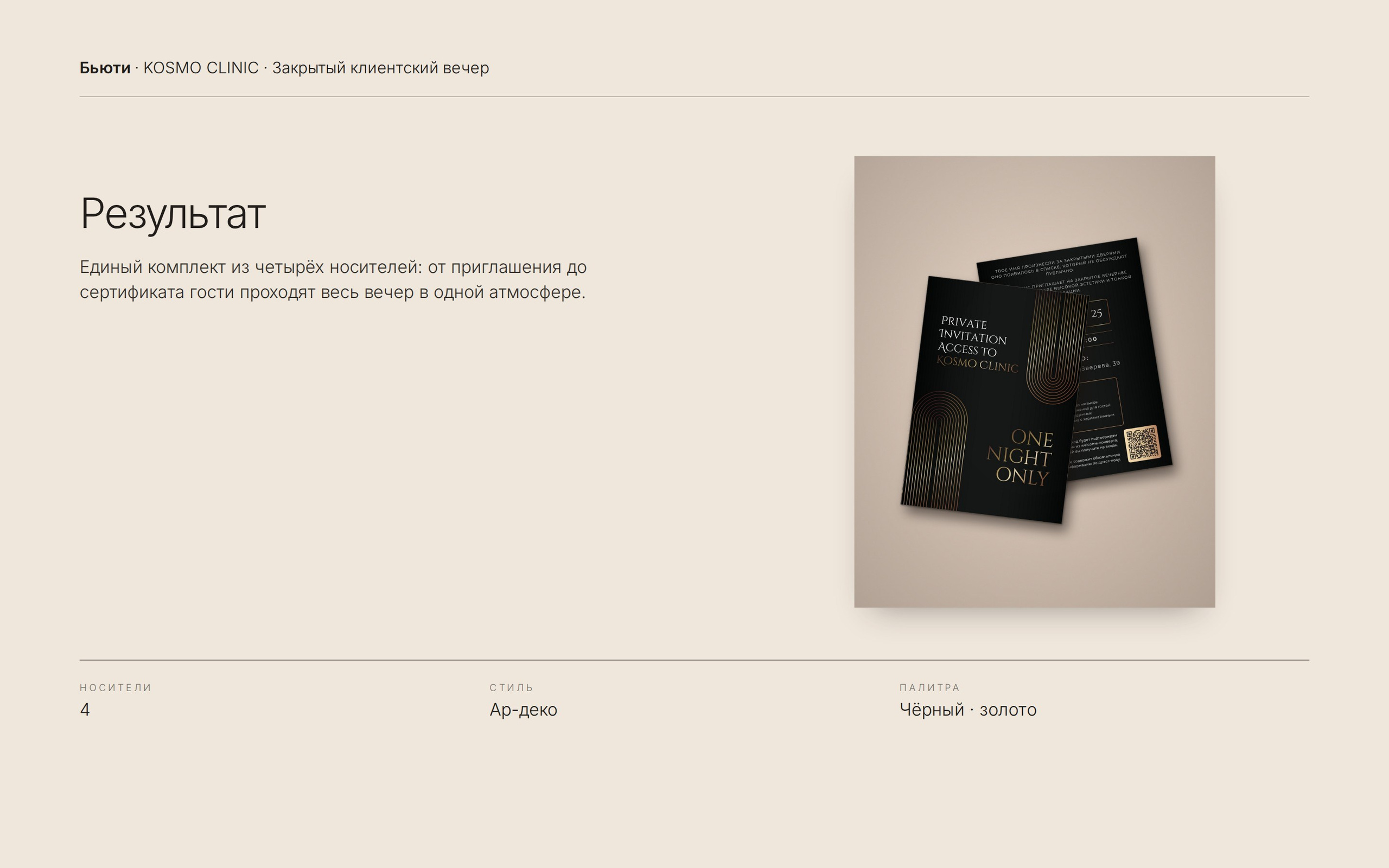1389x868 pixels.
Task: Click 'PRIVATE INVITATION ACCESS TO' on the card
Action: point(972,336)
